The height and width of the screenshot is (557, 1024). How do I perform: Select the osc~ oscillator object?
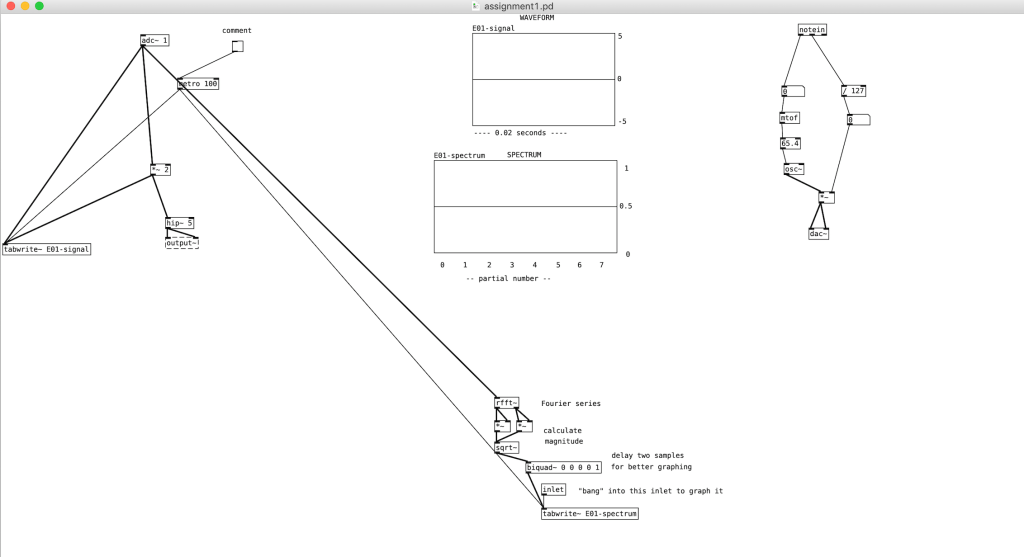[x=794, y=169]
